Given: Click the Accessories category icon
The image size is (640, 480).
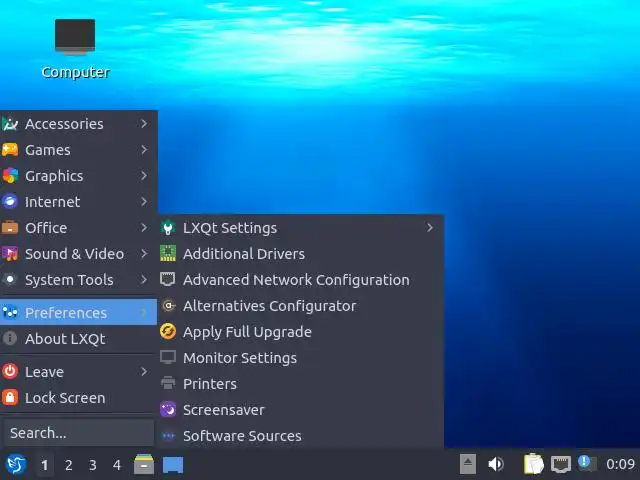Looking at the screenshot, I should point(10,124).
